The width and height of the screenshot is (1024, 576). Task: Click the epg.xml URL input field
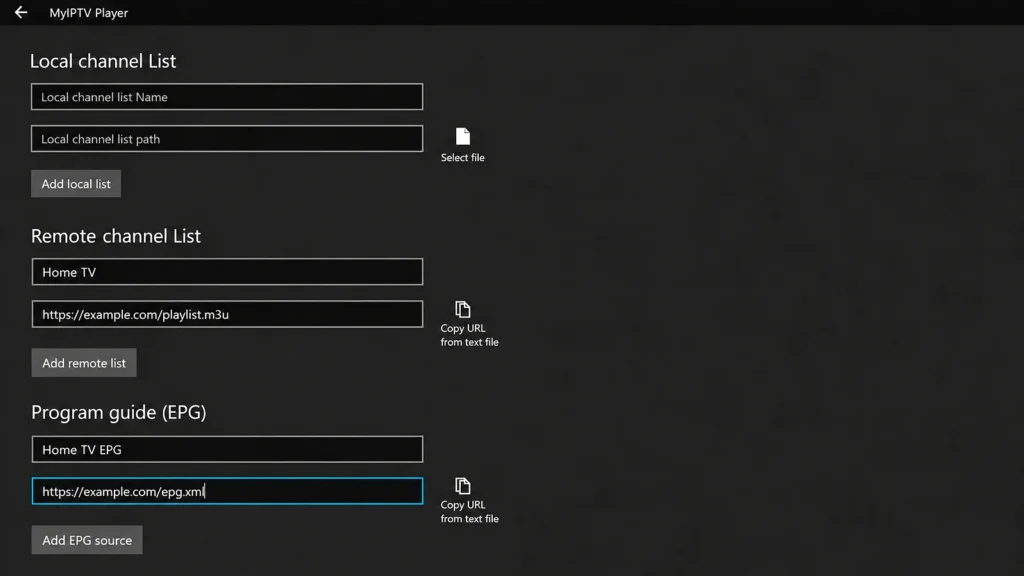(227, 491)
